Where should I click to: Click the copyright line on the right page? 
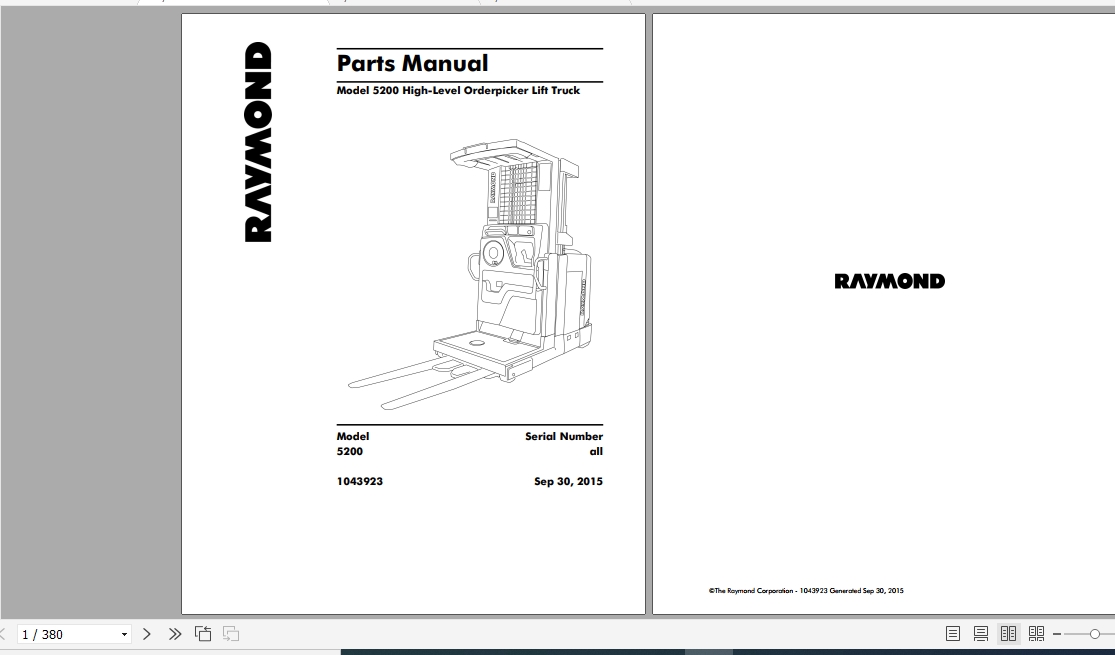806,590
